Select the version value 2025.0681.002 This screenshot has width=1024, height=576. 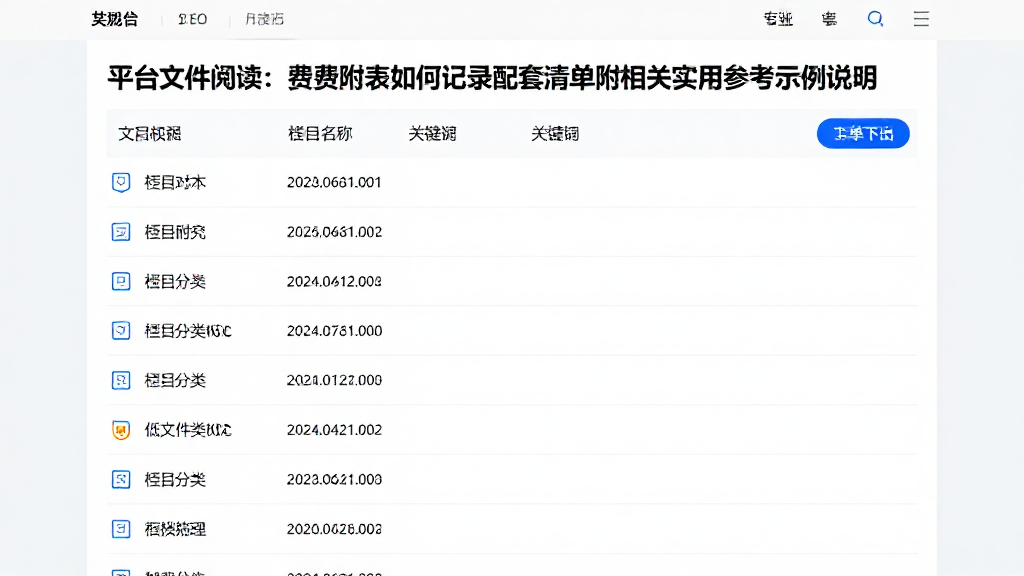(x=334, y=232)
